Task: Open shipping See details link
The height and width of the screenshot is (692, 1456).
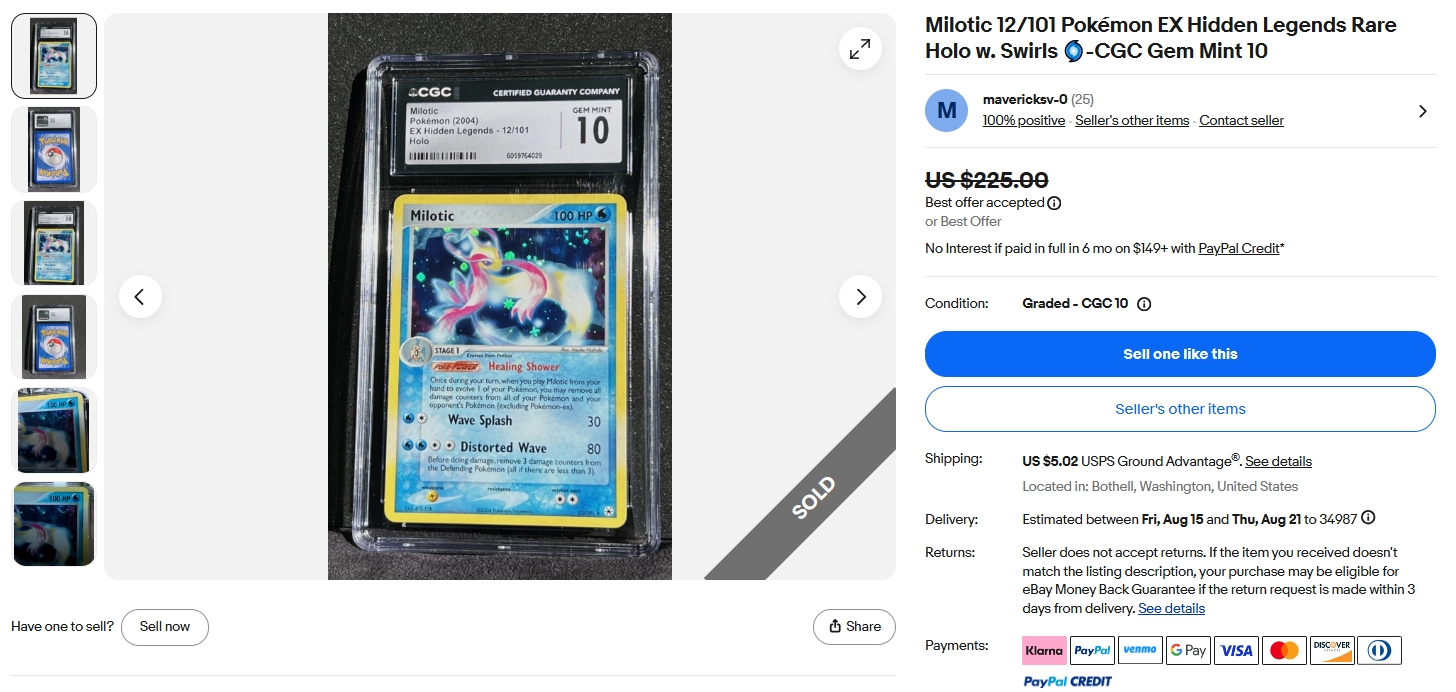Action: [x=1278, y=461]
